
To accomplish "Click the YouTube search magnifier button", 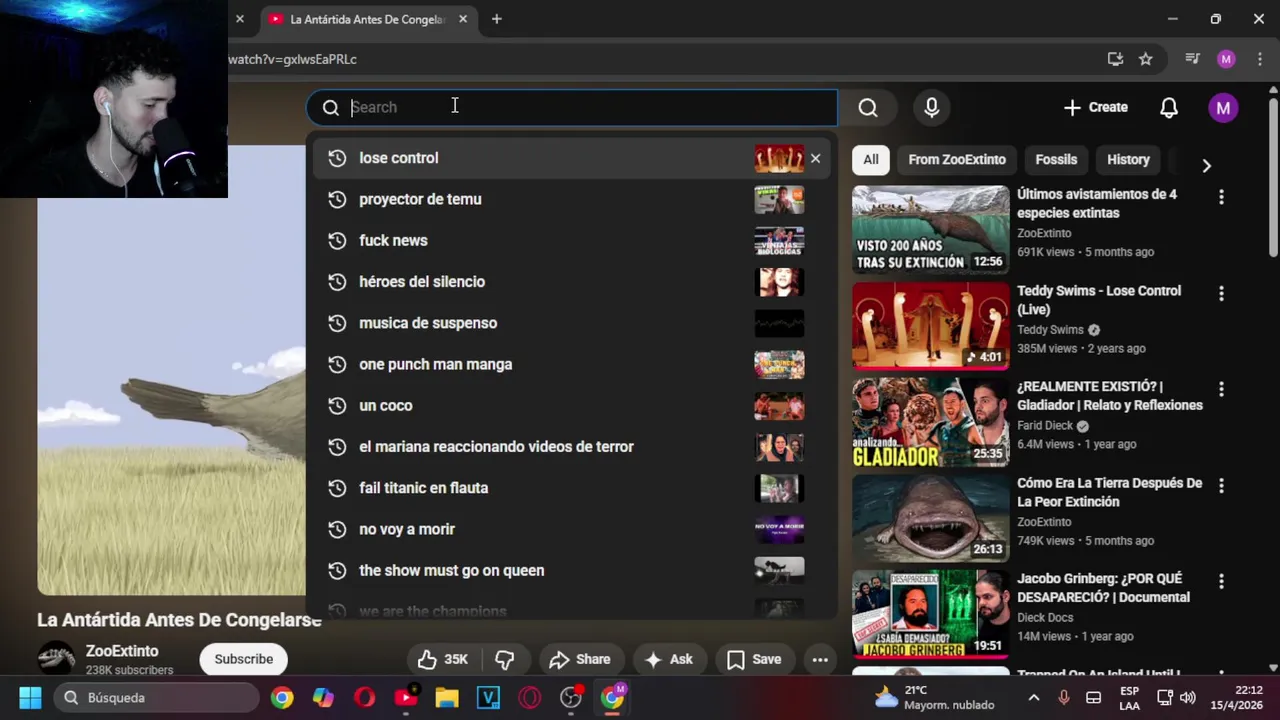I will point(868,108).
